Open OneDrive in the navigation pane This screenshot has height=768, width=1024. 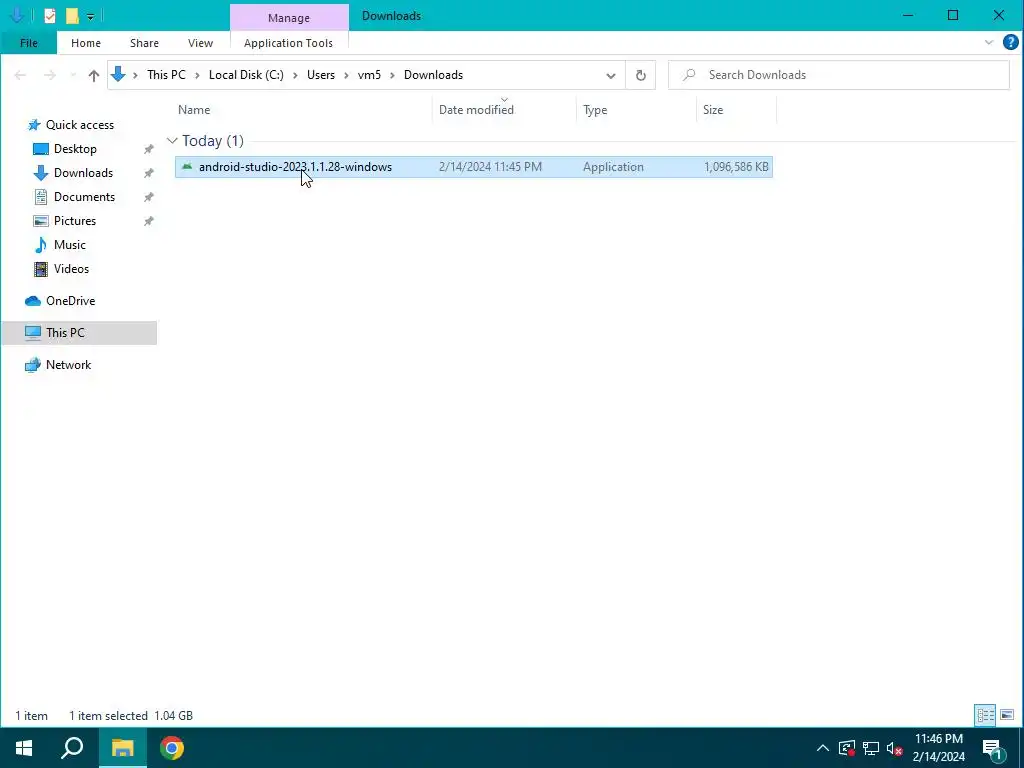[x=70, y=301]
